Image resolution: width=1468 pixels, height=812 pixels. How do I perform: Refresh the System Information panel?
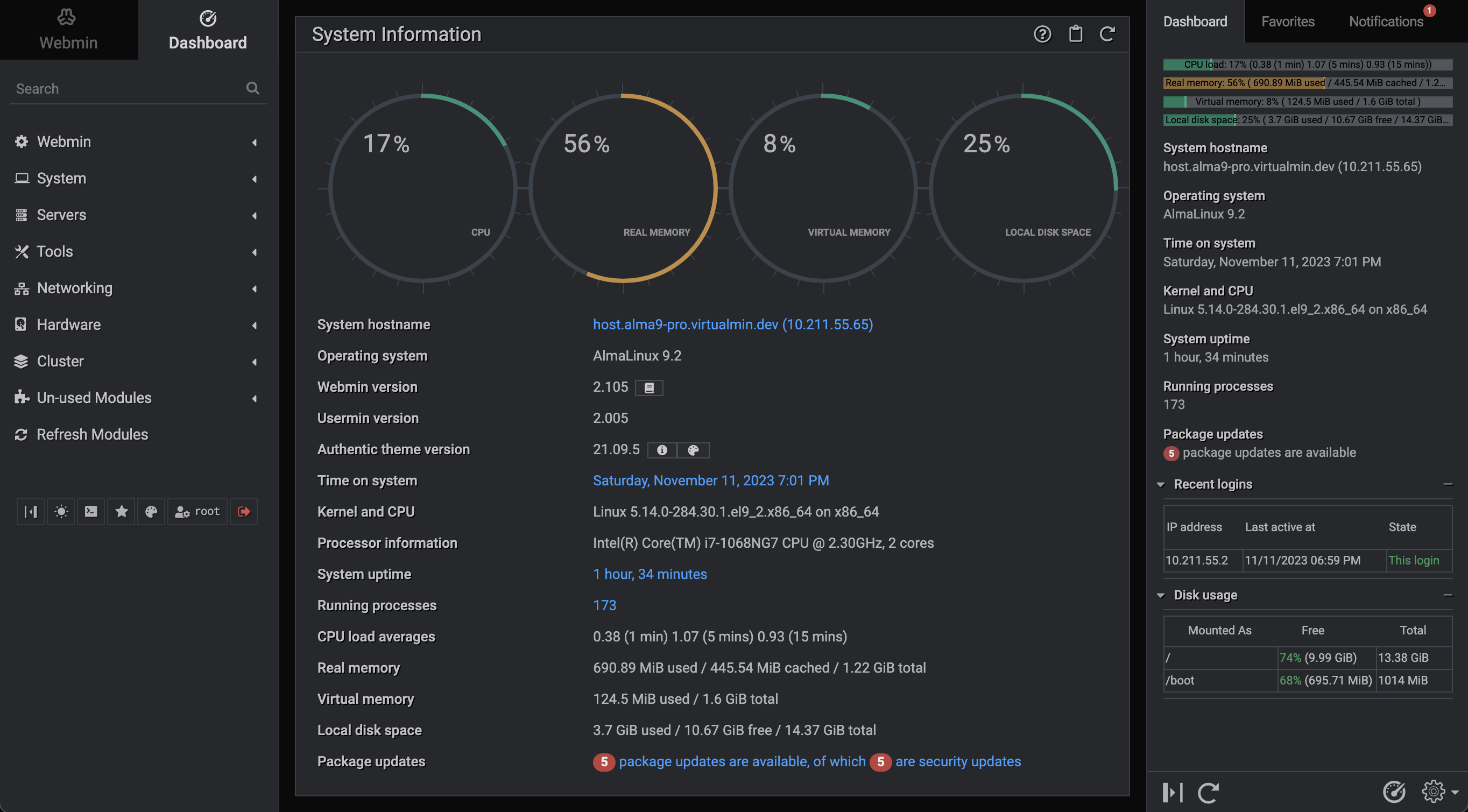(1107, 34)
